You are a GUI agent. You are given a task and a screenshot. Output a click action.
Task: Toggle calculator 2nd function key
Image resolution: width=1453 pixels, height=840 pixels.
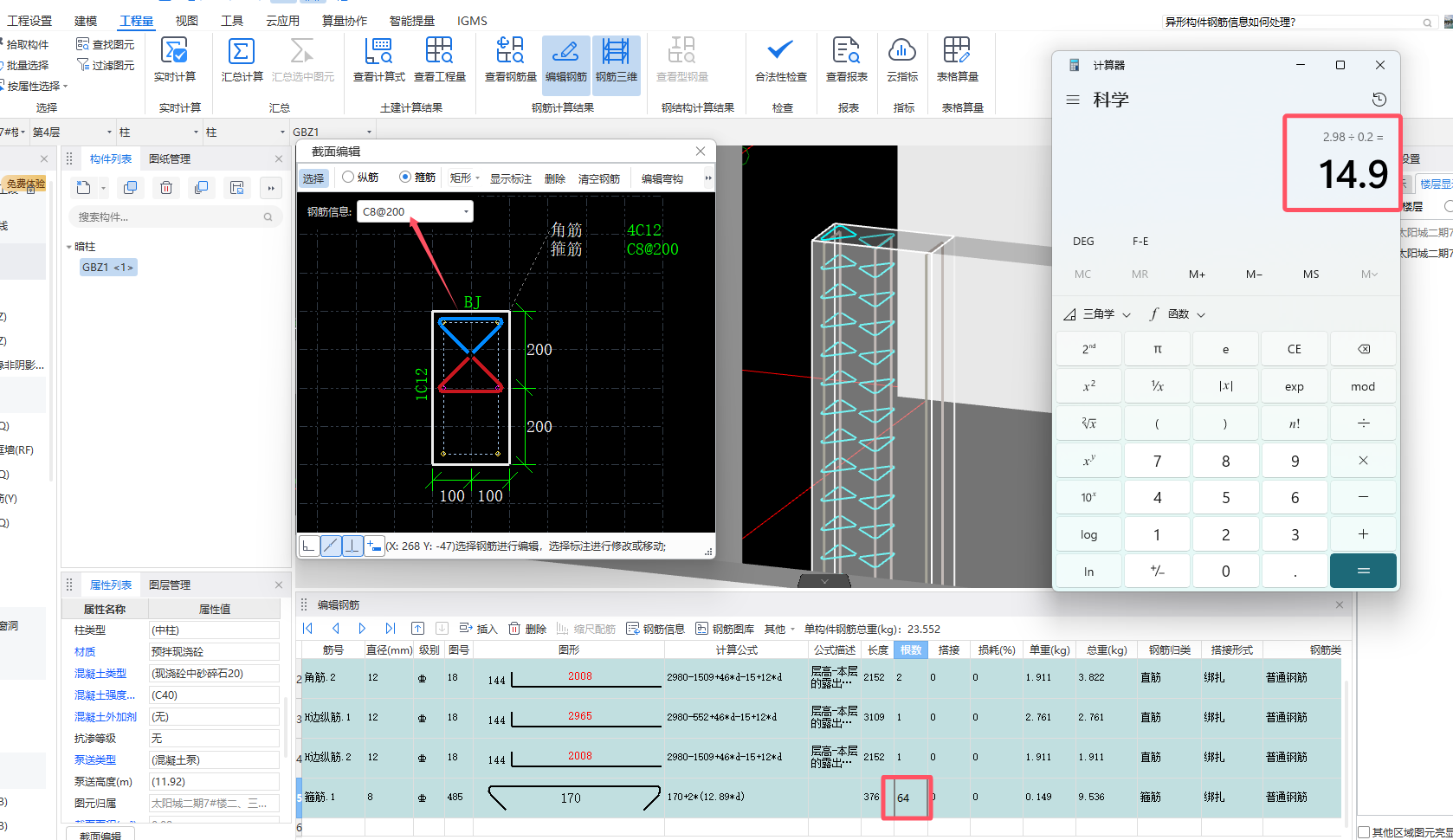1088,349
